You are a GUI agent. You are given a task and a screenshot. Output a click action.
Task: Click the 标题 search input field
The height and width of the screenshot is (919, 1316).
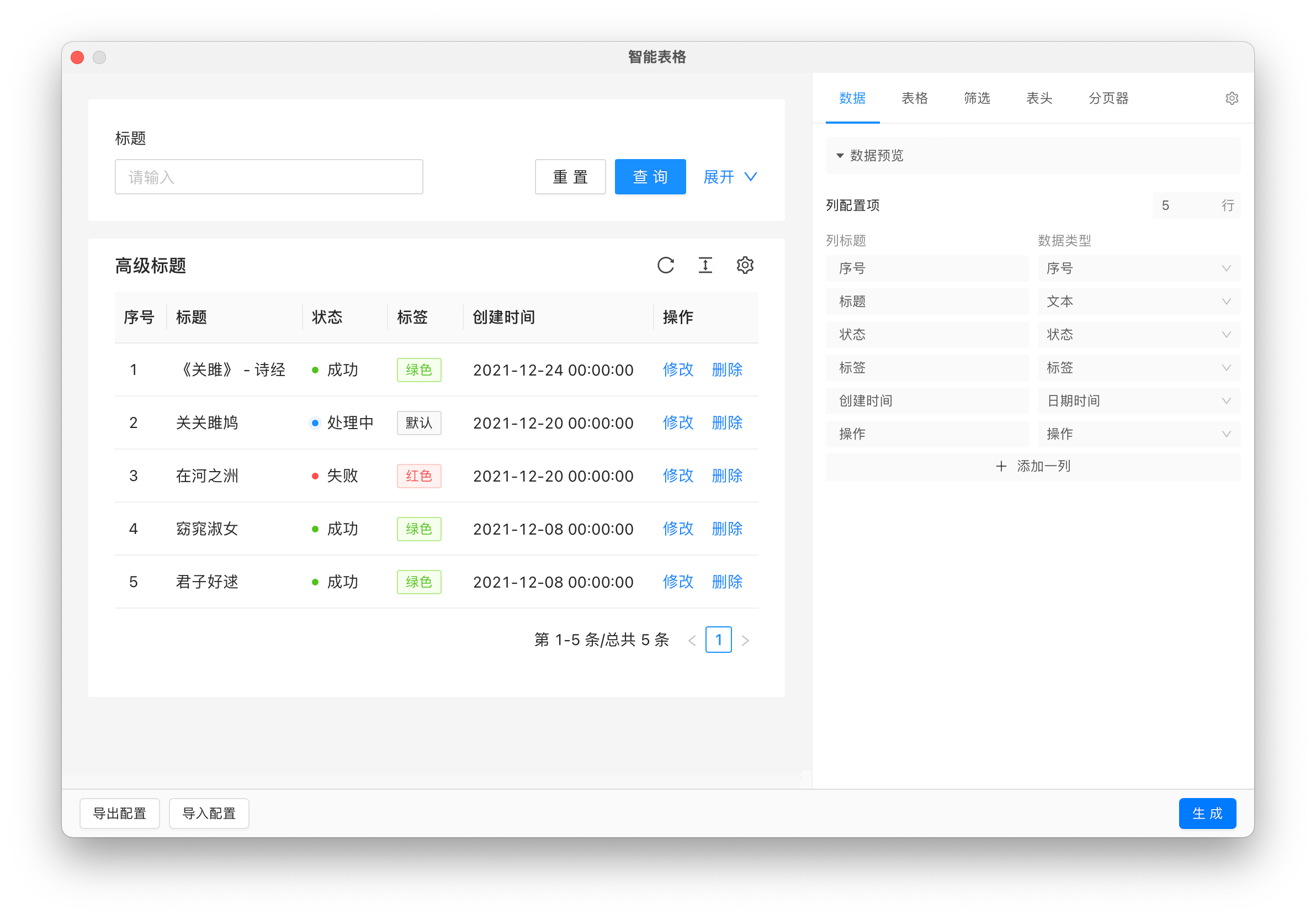click(x=269, y=177)
